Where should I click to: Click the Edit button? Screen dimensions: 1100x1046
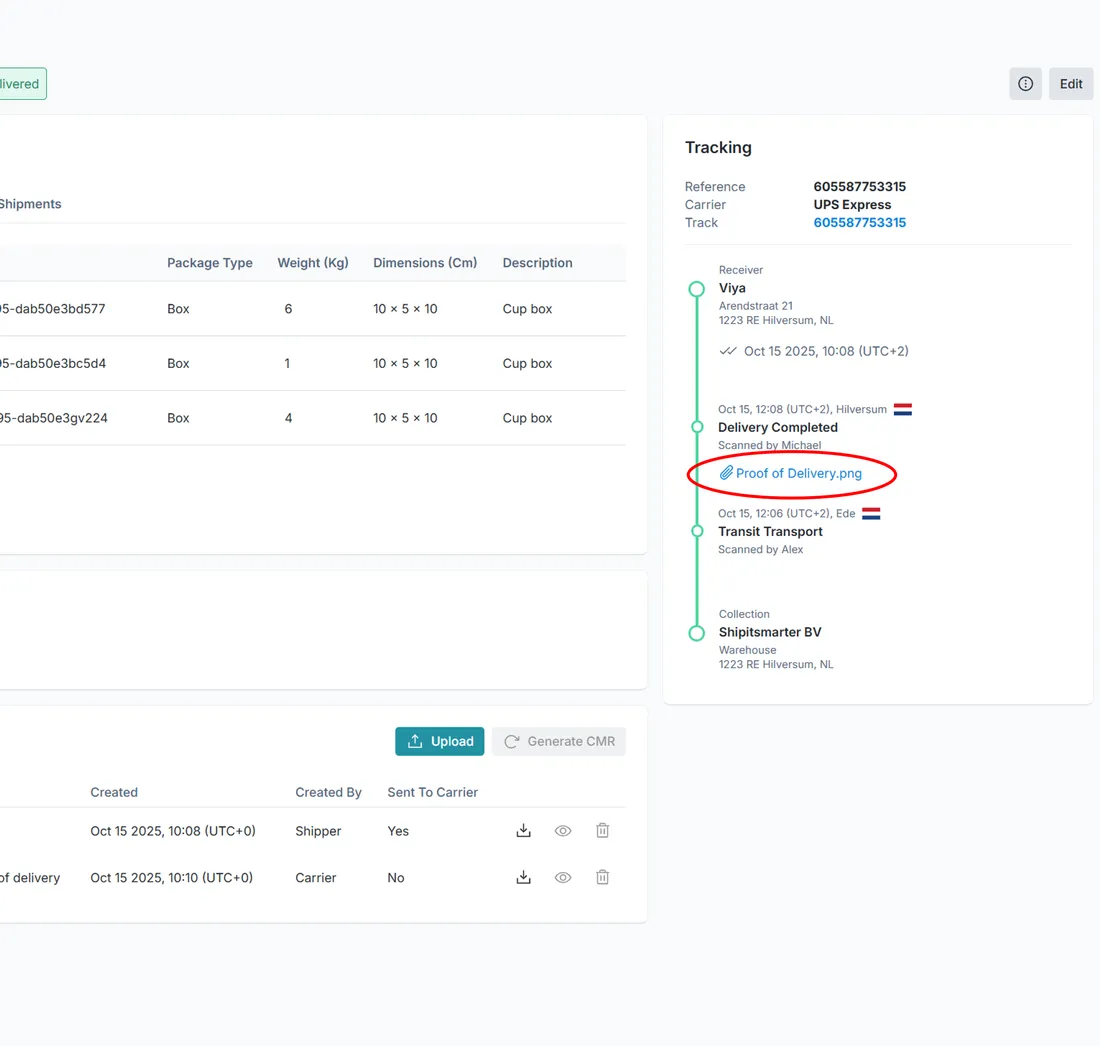[x=1071, y=84]
